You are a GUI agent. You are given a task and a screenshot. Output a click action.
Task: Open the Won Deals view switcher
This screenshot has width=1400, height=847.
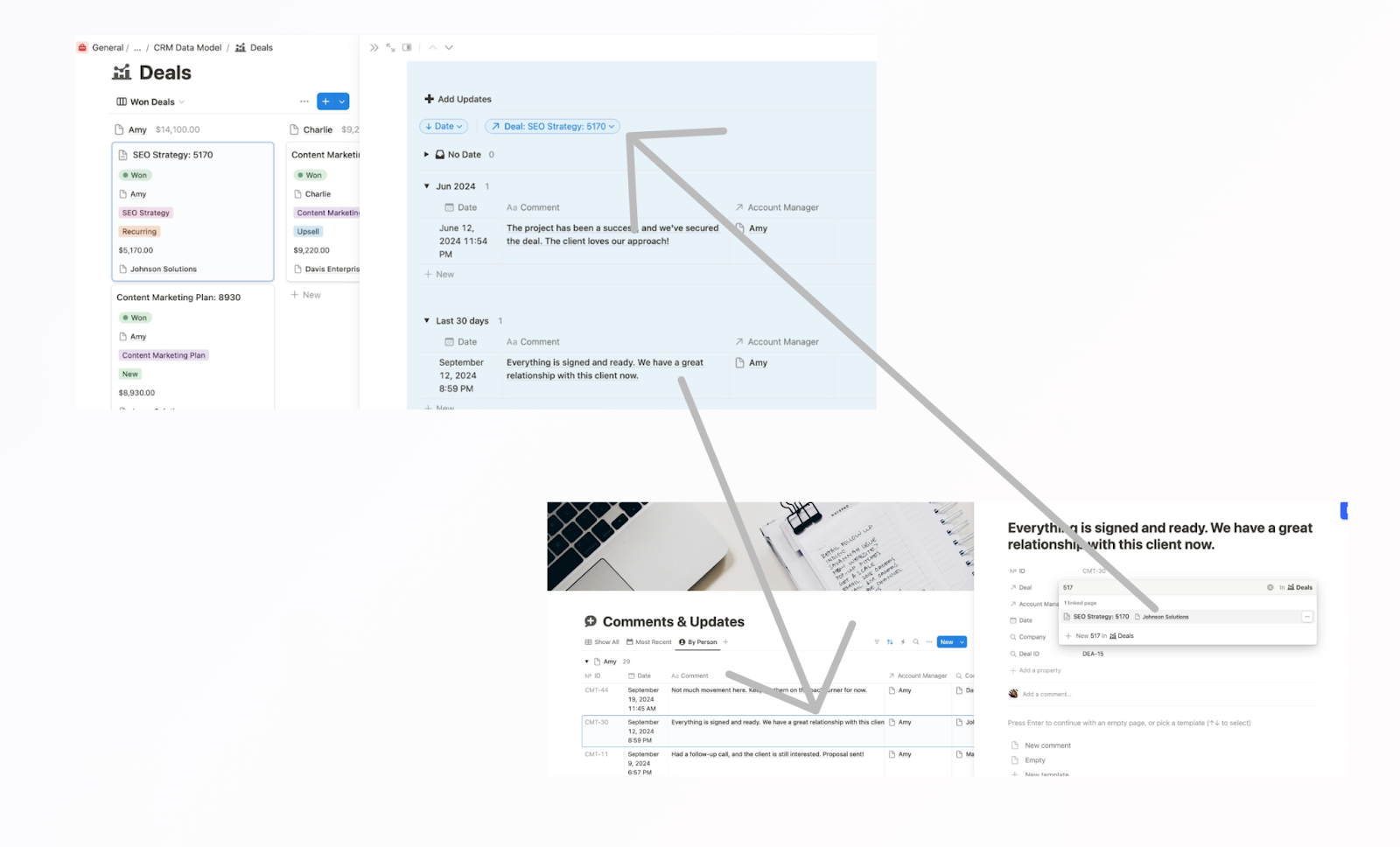pyautogui.click(x=150, y=101)
